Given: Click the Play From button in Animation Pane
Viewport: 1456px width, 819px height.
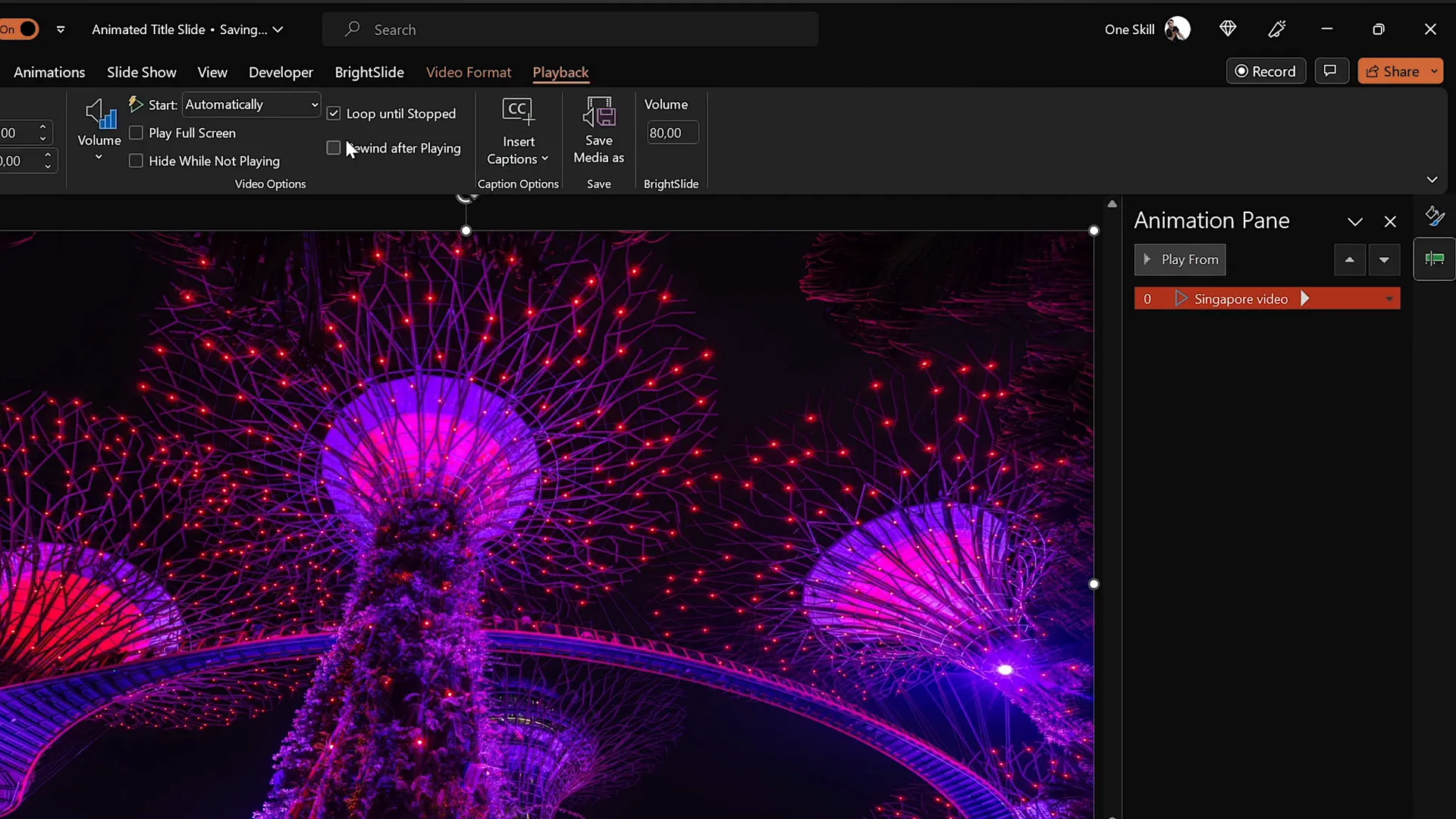Looking at the screenshot, I should (x=1180, y=259).
